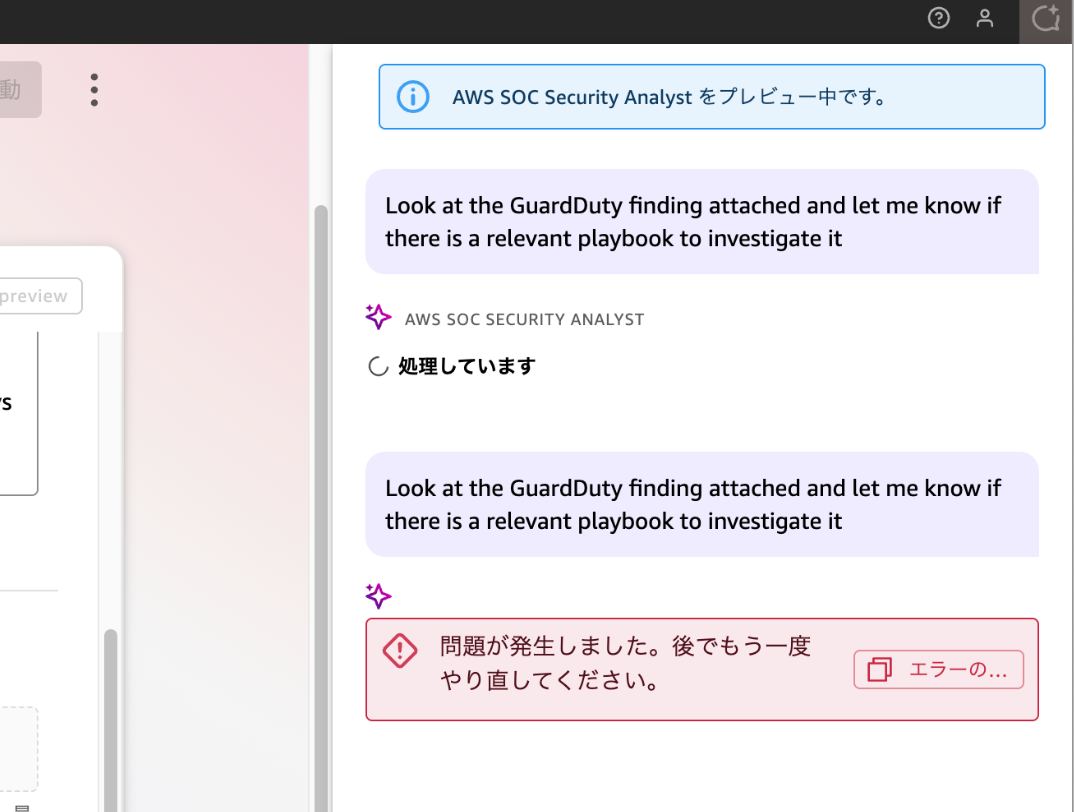Click the left card's inner scrollbar
The height and width of the screenshot is (812, 1074).
[110, 719]
